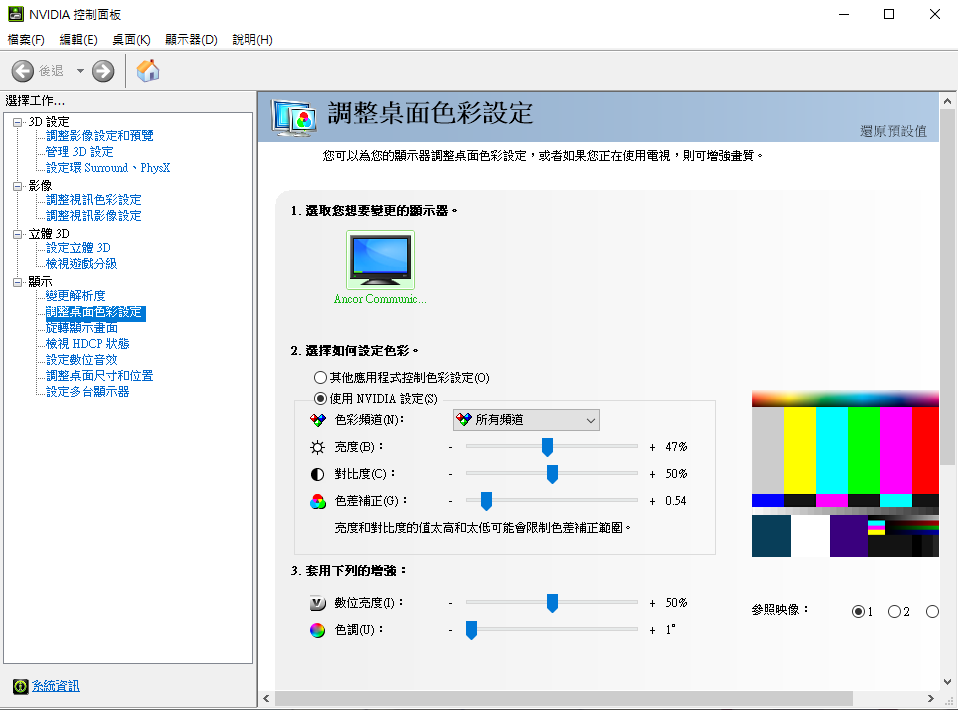Viewport: 958px width, 710px height.
Task: Click the vertical scrollbar up arrow
Action: coord(948,101)
